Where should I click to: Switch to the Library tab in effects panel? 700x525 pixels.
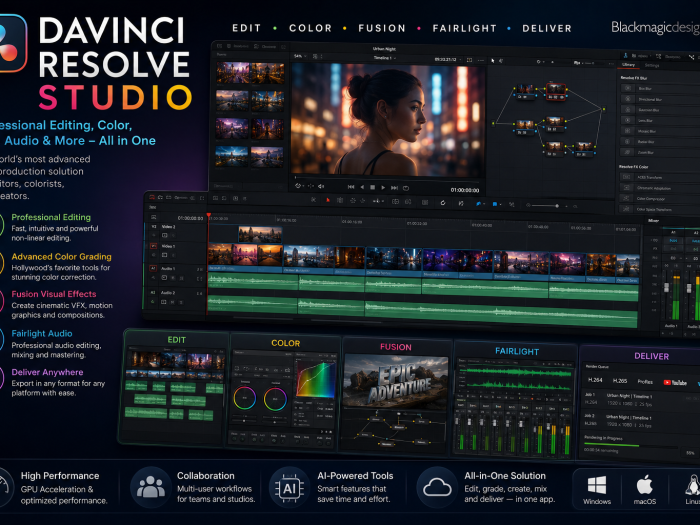click(x=628, y=65)
